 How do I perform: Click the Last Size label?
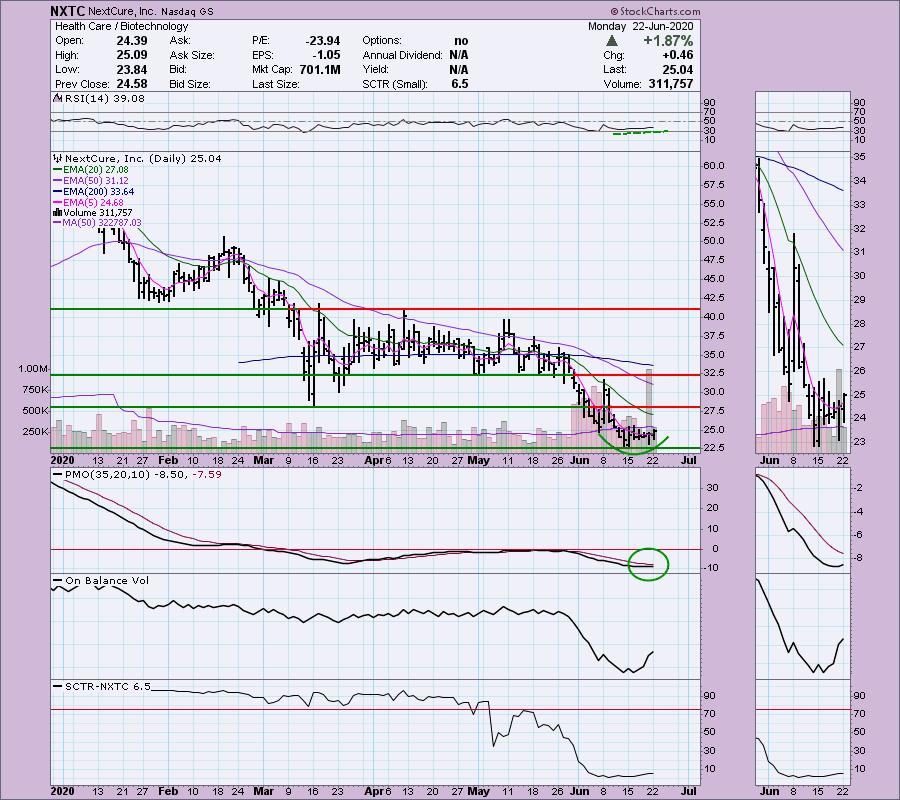tap(276, 84)
